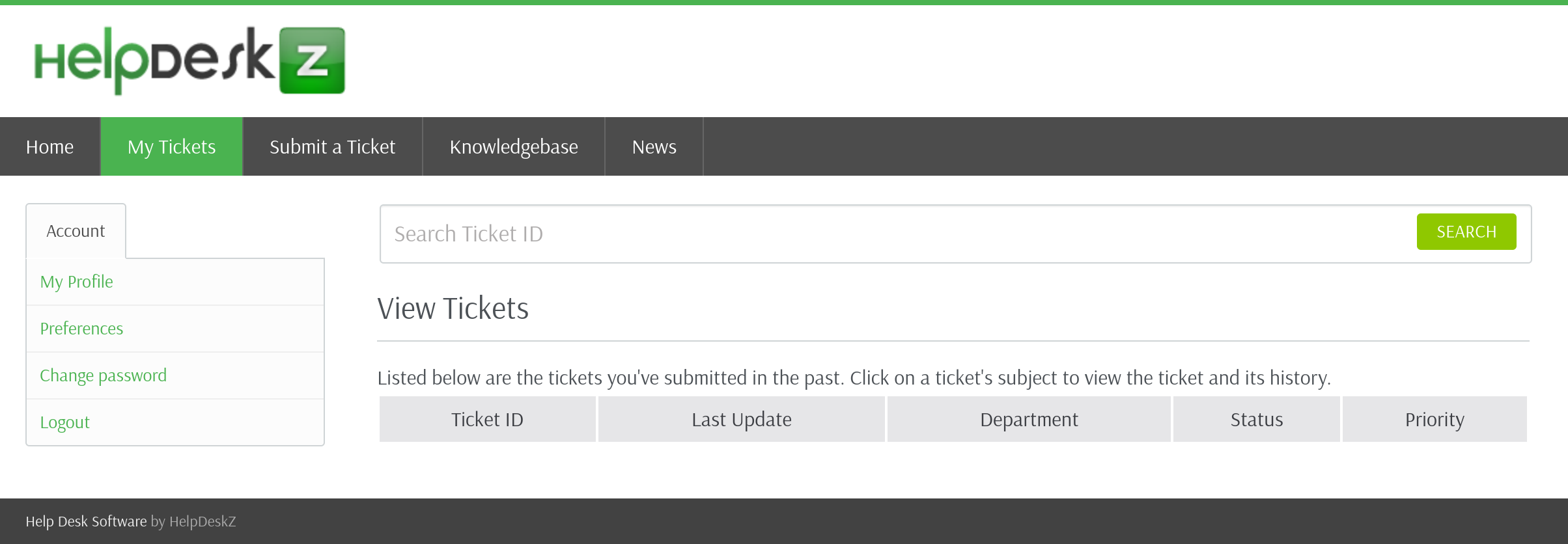Open the My Profile link
The height and width of the screenshot is (544, 1568).
pyautogui.click(x=76, y=282)
